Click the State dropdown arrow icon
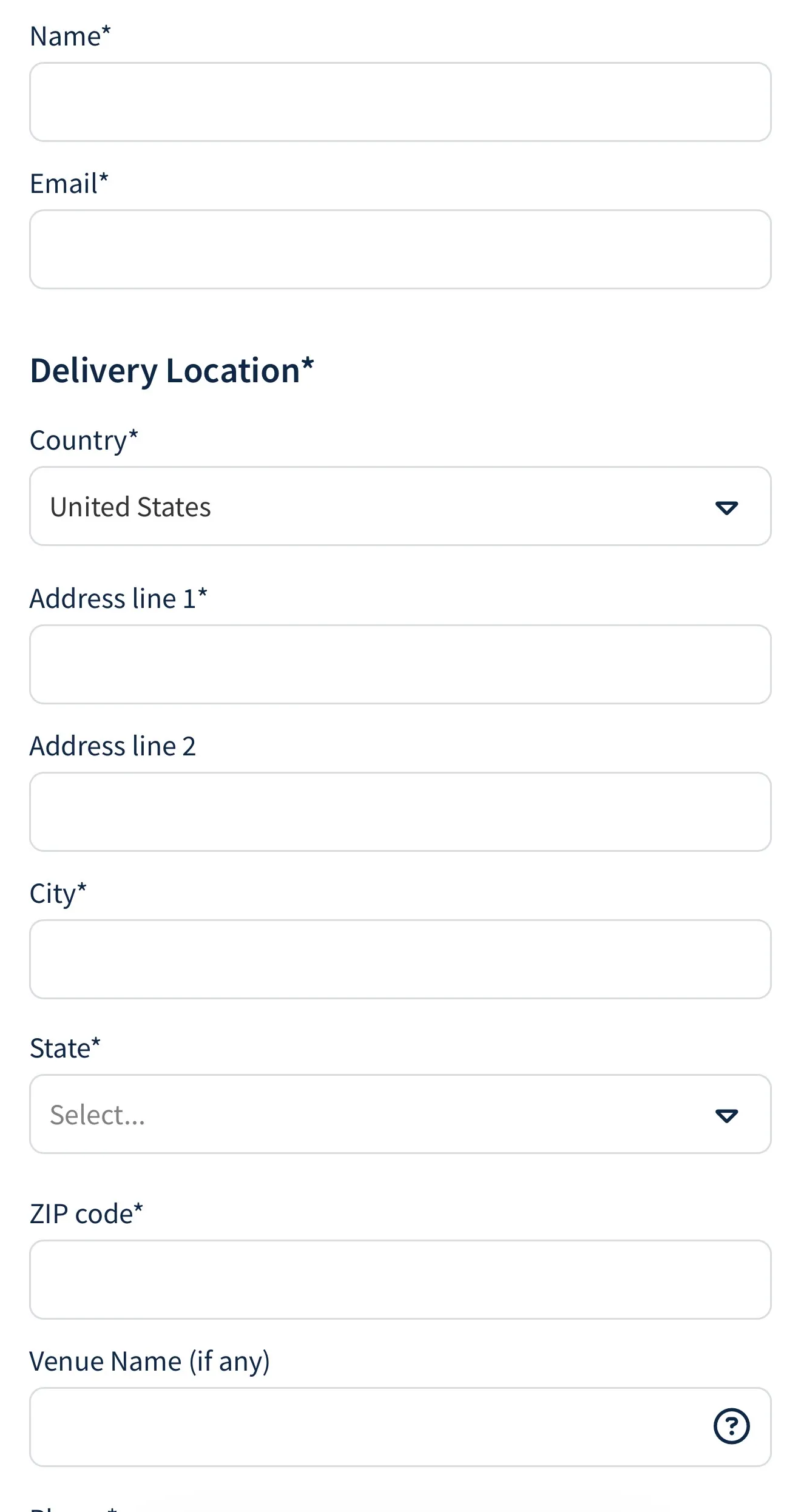This screenshot has height=1512, width=801. [x=726, y=1115]
